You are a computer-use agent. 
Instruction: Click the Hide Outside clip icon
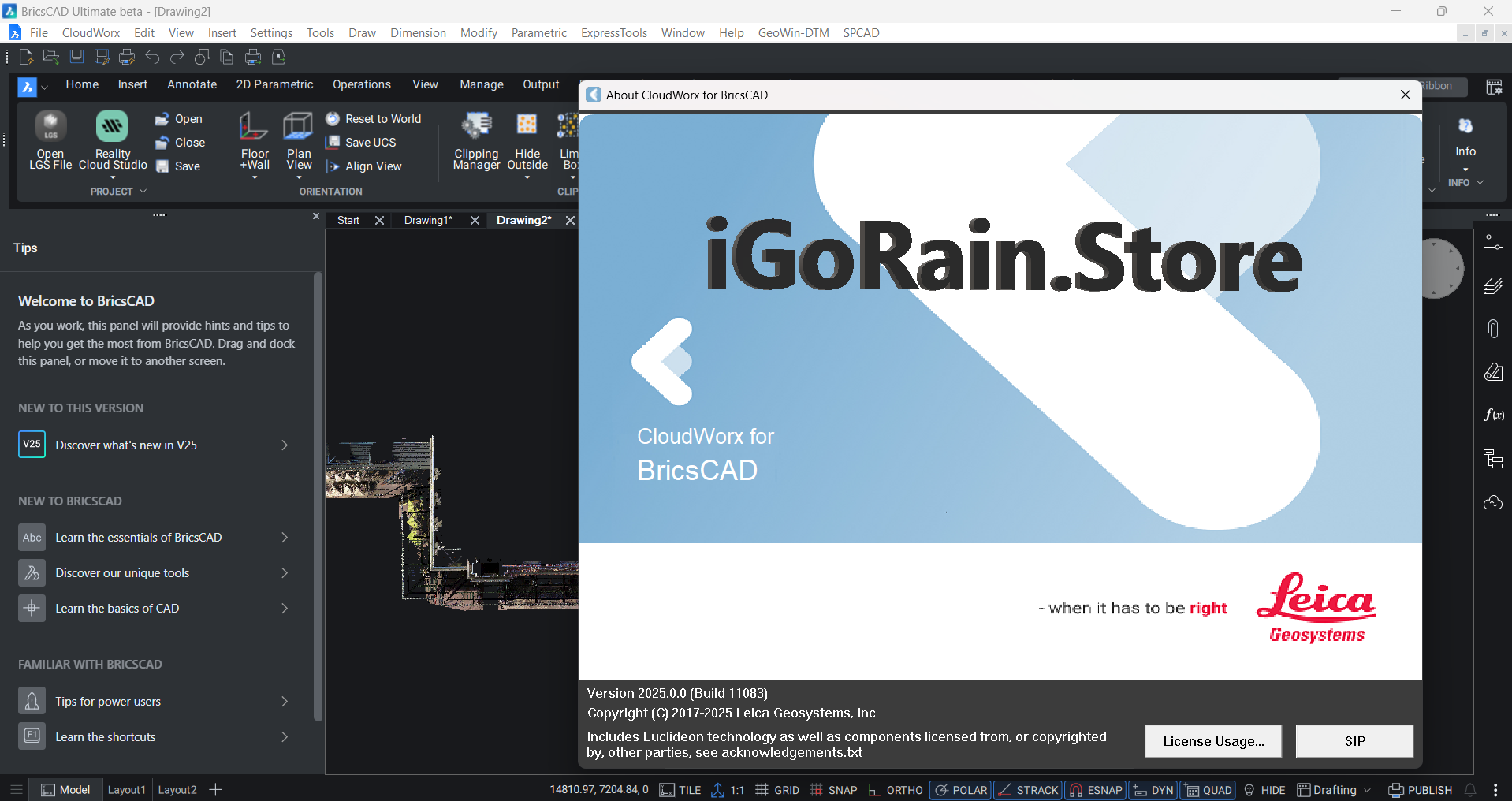[x=527, y=127]
